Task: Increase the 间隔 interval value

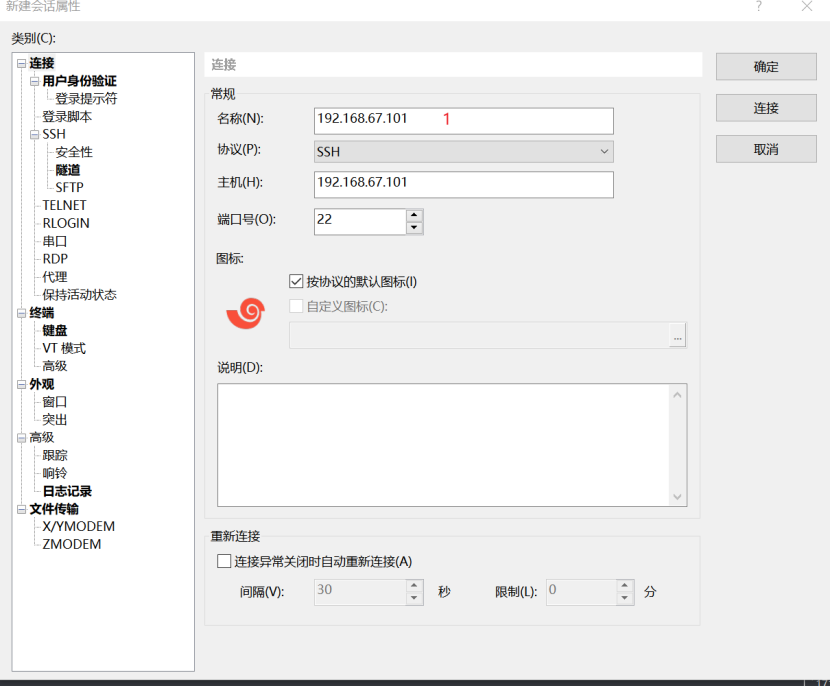Action: tap(414, 585)
